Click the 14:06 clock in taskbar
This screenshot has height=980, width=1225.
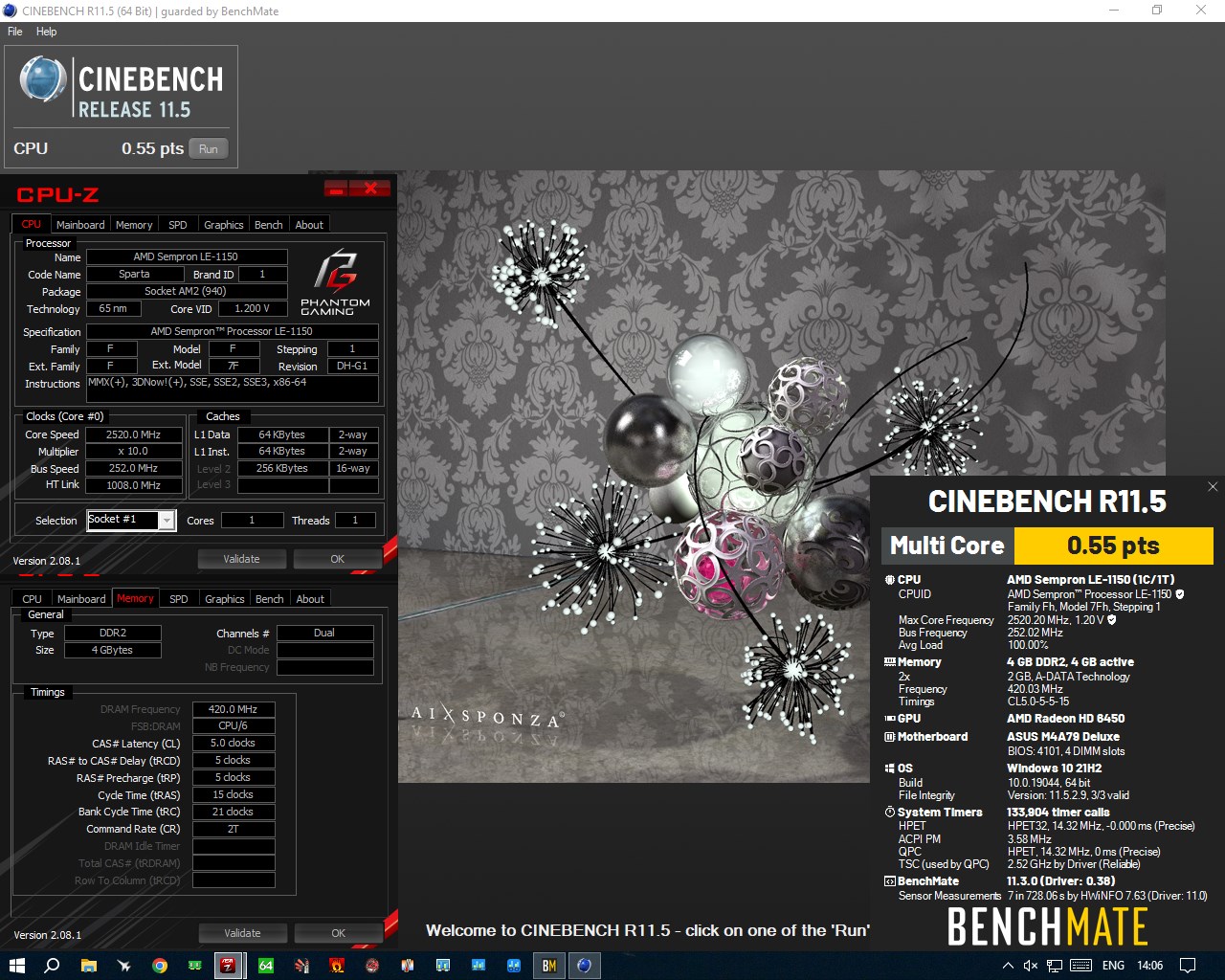(x=1150, y=966)
